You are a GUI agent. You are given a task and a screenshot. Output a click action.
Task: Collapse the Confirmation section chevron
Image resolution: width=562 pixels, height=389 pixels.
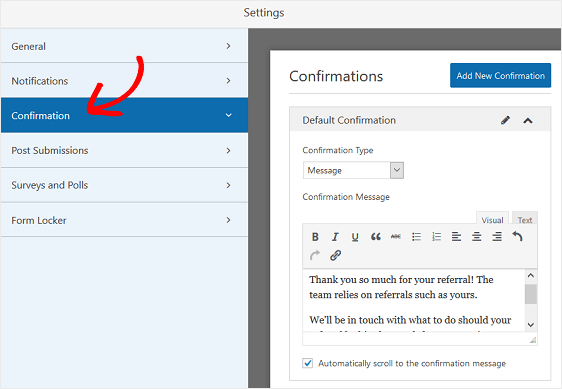[228, 115]
